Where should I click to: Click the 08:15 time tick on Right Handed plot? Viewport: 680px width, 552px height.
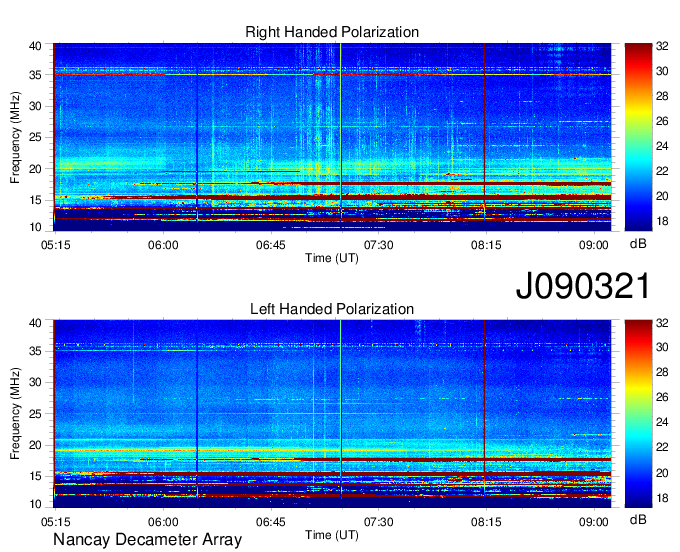tap(486, 245)
